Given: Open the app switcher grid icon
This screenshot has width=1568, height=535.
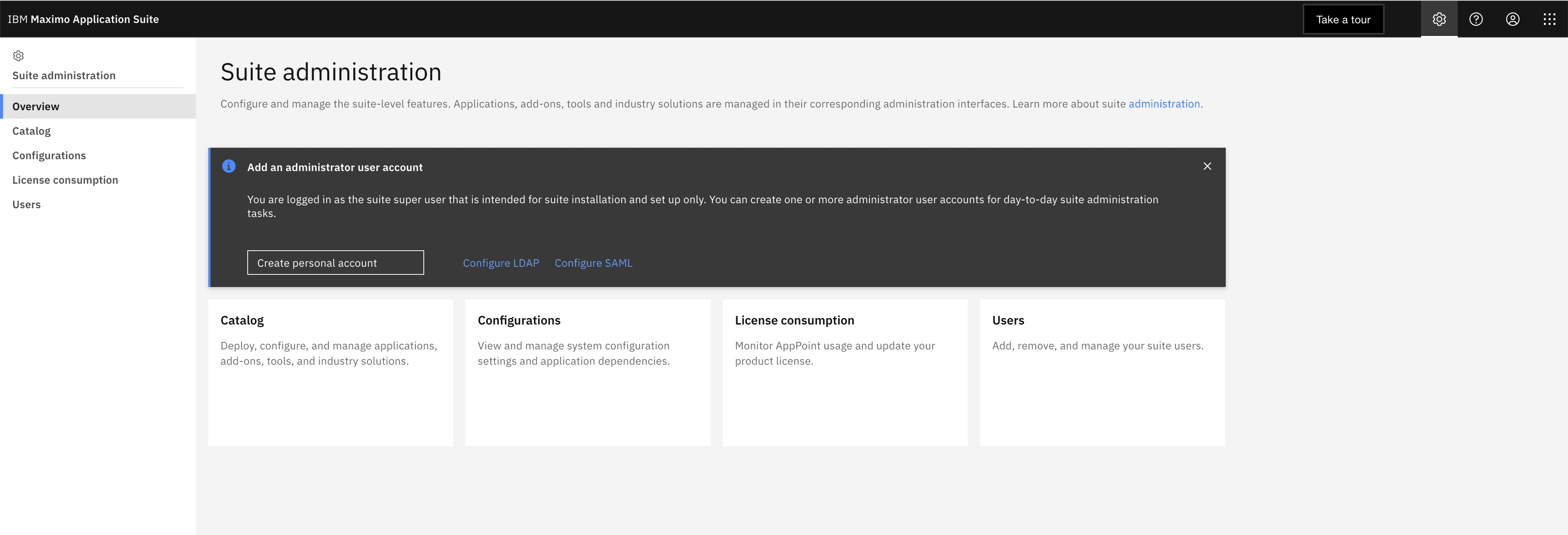Looking at the screenshot, I should tap(1549, 19).
